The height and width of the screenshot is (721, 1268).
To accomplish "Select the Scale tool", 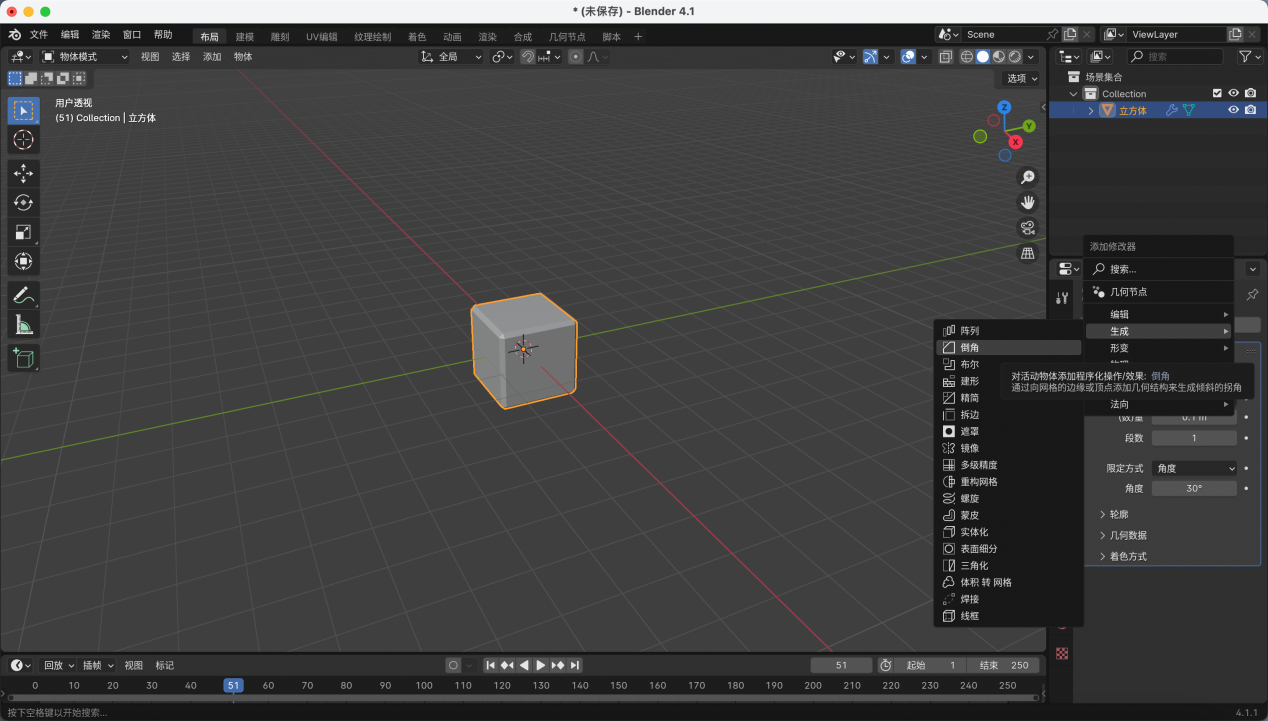I will [24, 232].
